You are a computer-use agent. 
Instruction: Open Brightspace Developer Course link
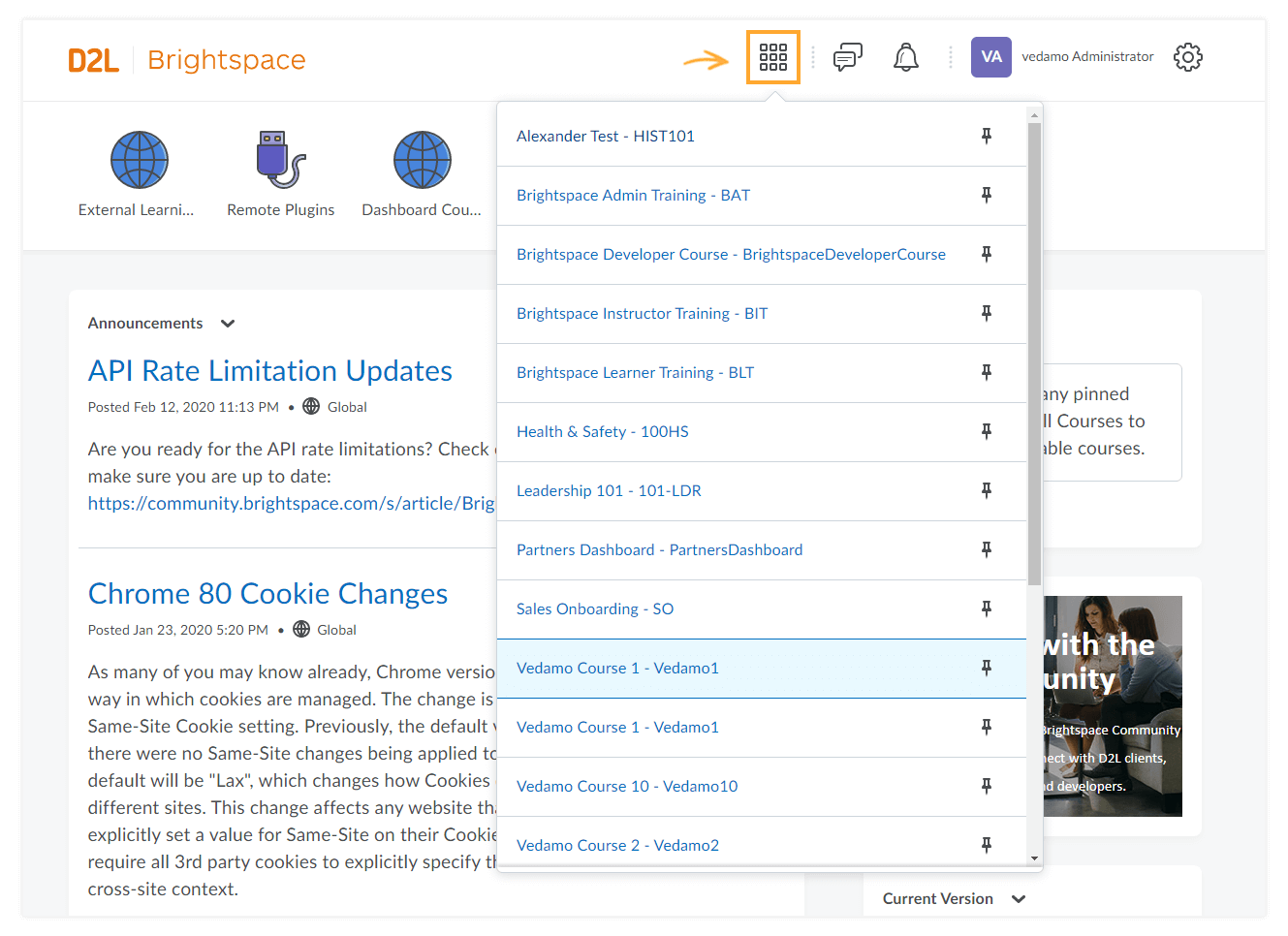(731, 254)
